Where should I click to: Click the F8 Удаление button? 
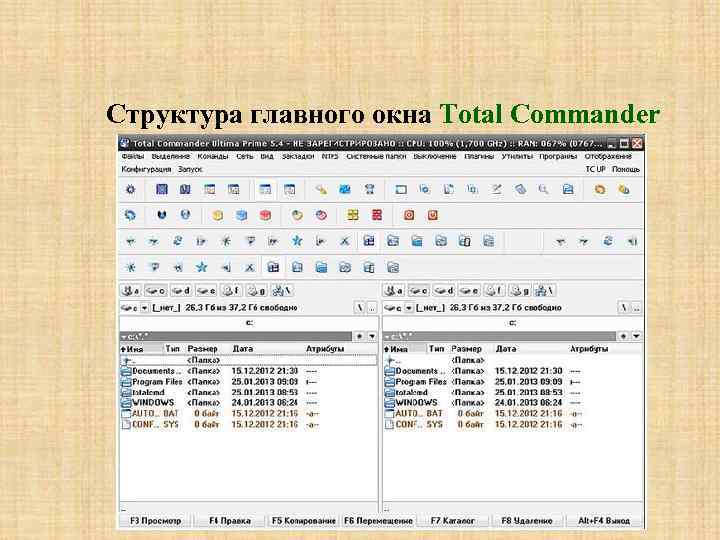(x=527, y=521)
